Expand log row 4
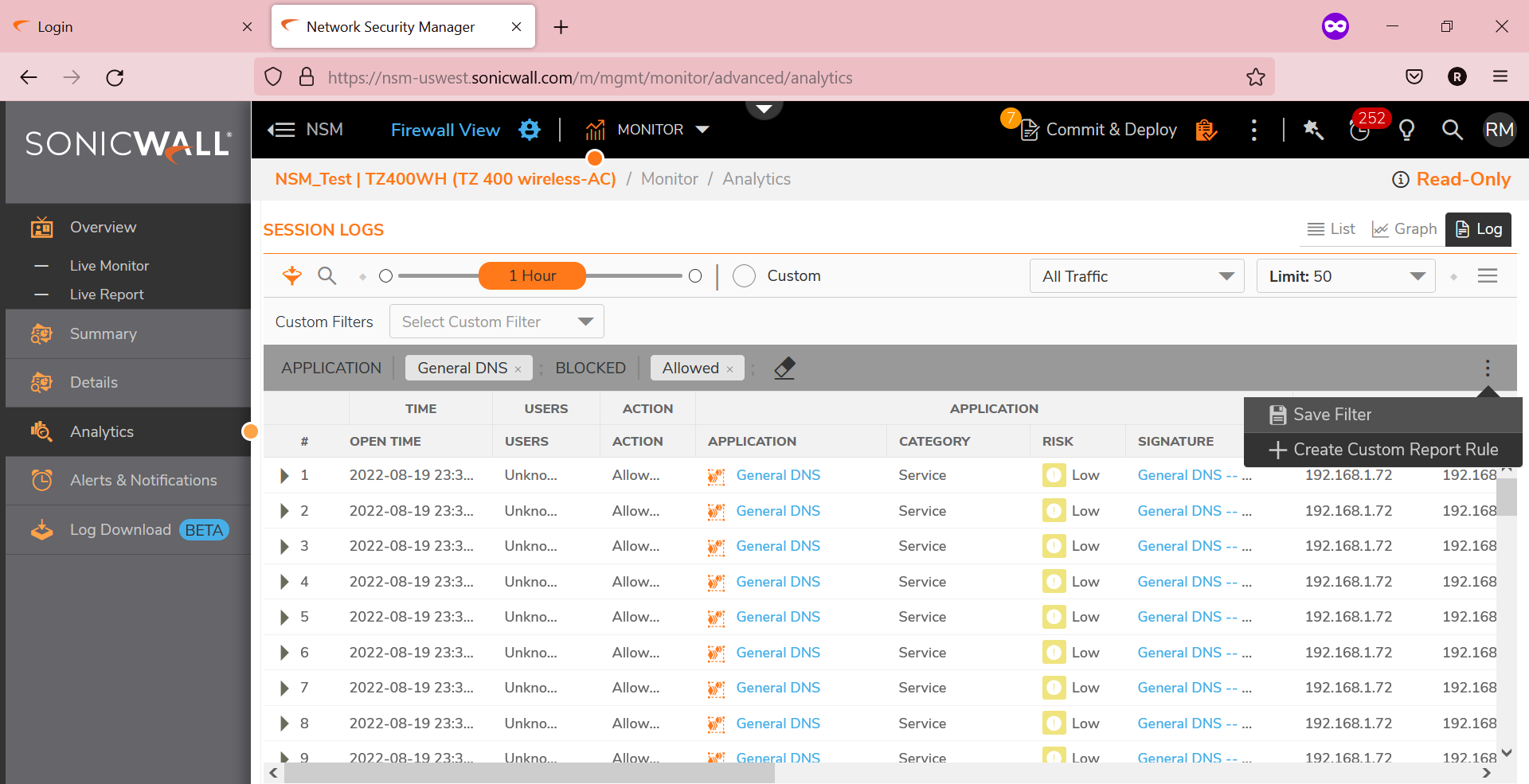Viewport: 1529px width, 784px height. [x=284, y=582]
